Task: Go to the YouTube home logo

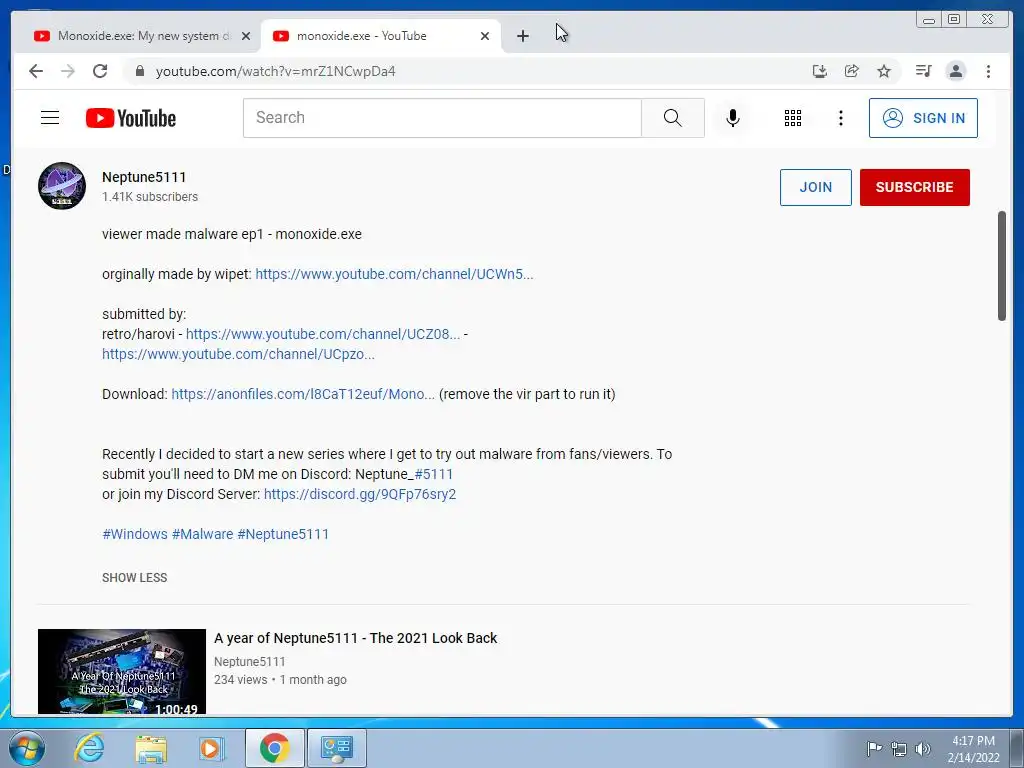Action: [x=131, y=118]
